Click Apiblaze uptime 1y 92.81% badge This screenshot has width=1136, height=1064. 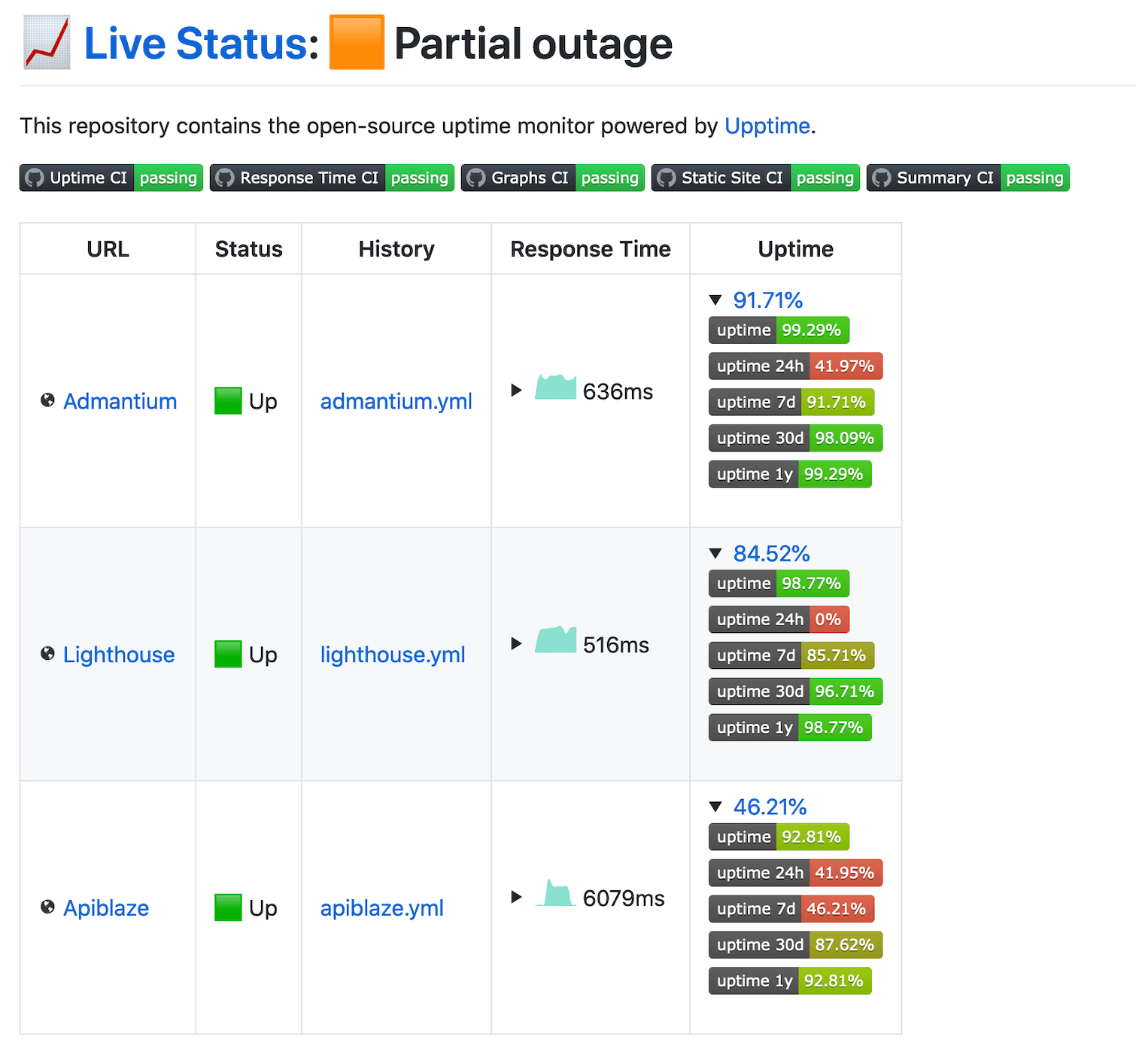pos(790,982)
